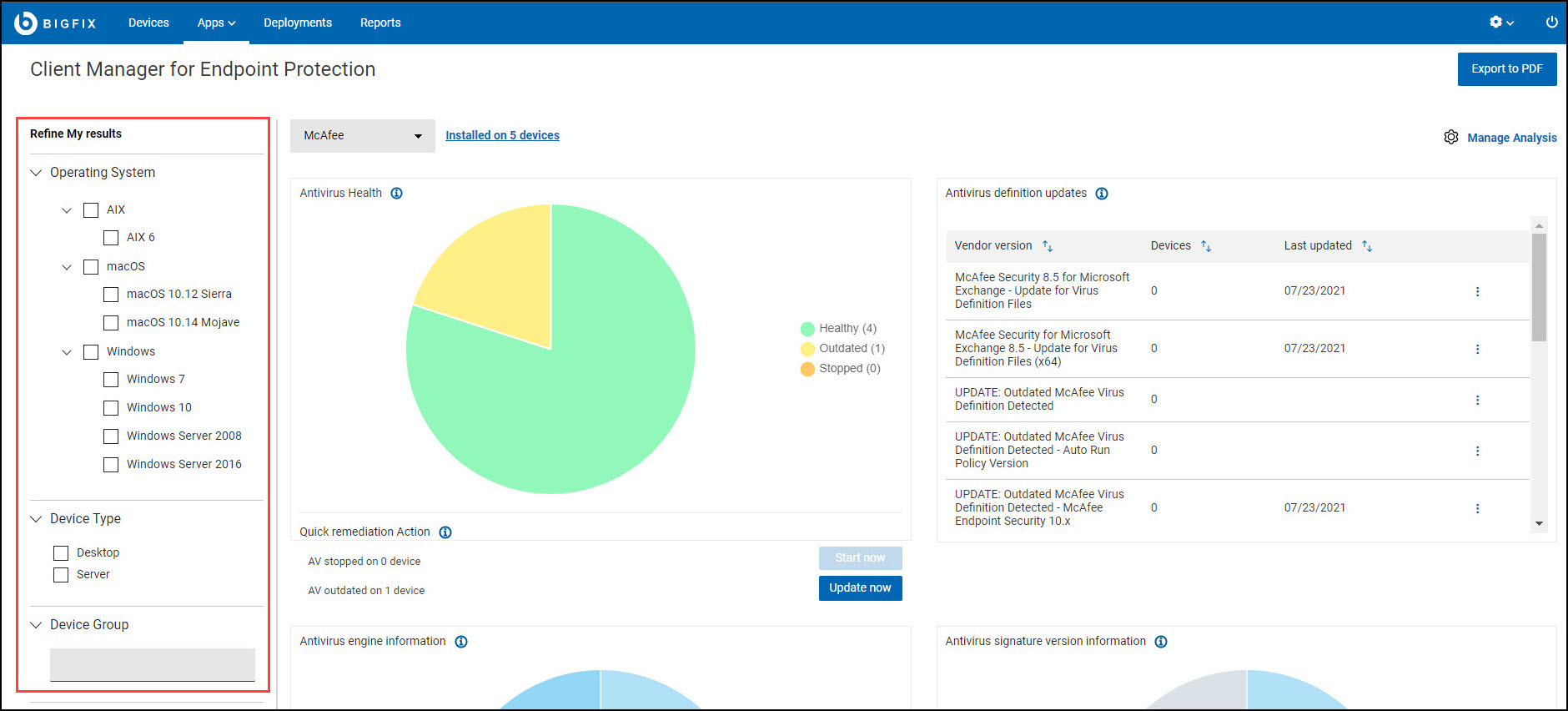Sort by Vendor version column
The height and width of the screenshot is (711, 1568).
pyautogui.click(x=1048, y=246)
